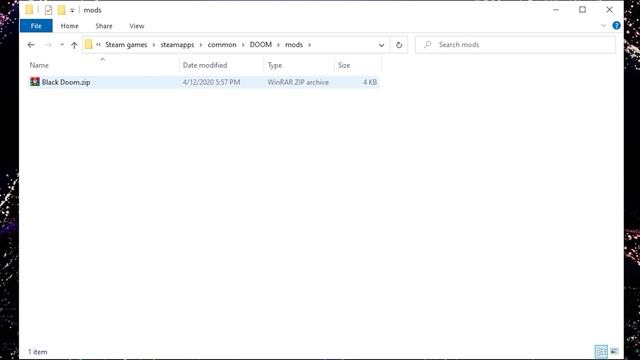
Task: Click the search magnifier icon
Action: tap(427, 44)
